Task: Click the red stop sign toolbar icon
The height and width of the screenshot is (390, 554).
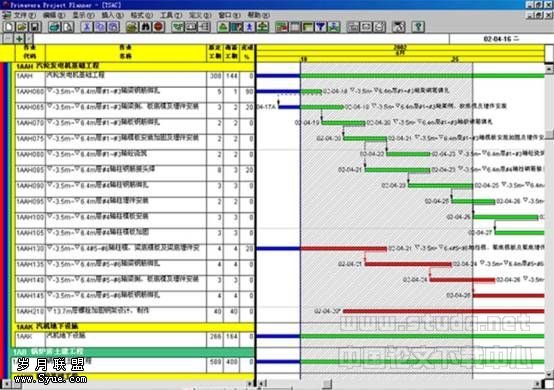Action: pyautogui.click(x=159, y=27)
